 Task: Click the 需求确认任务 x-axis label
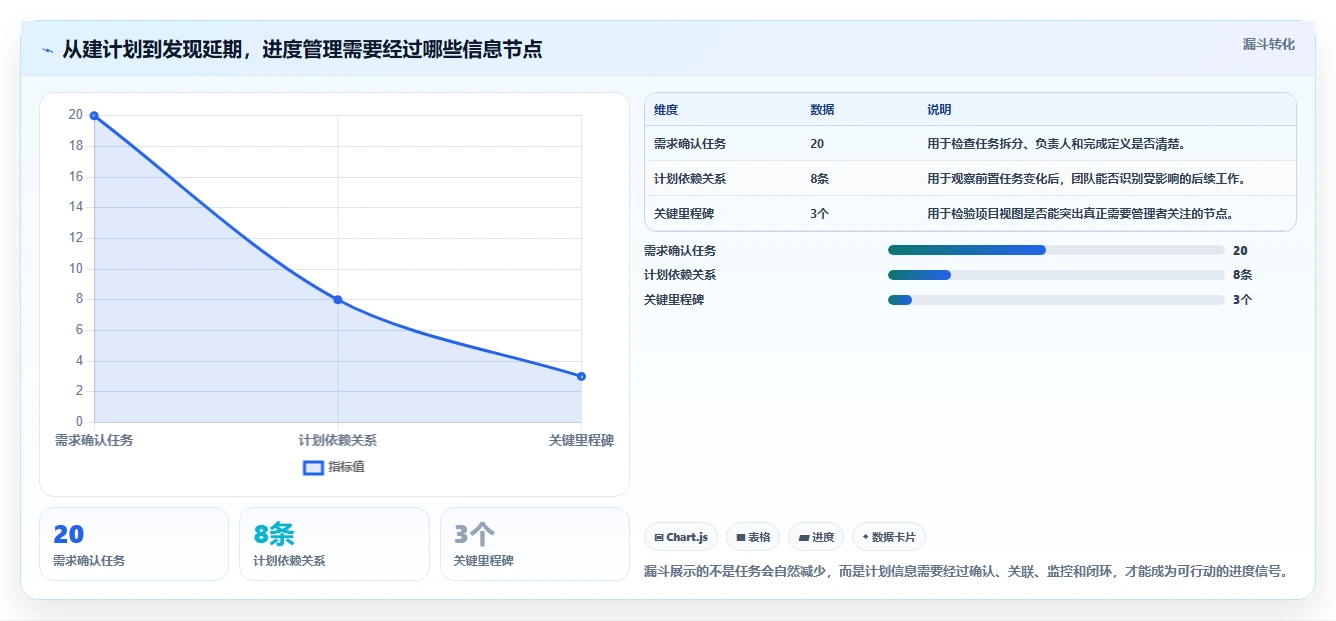94,440
